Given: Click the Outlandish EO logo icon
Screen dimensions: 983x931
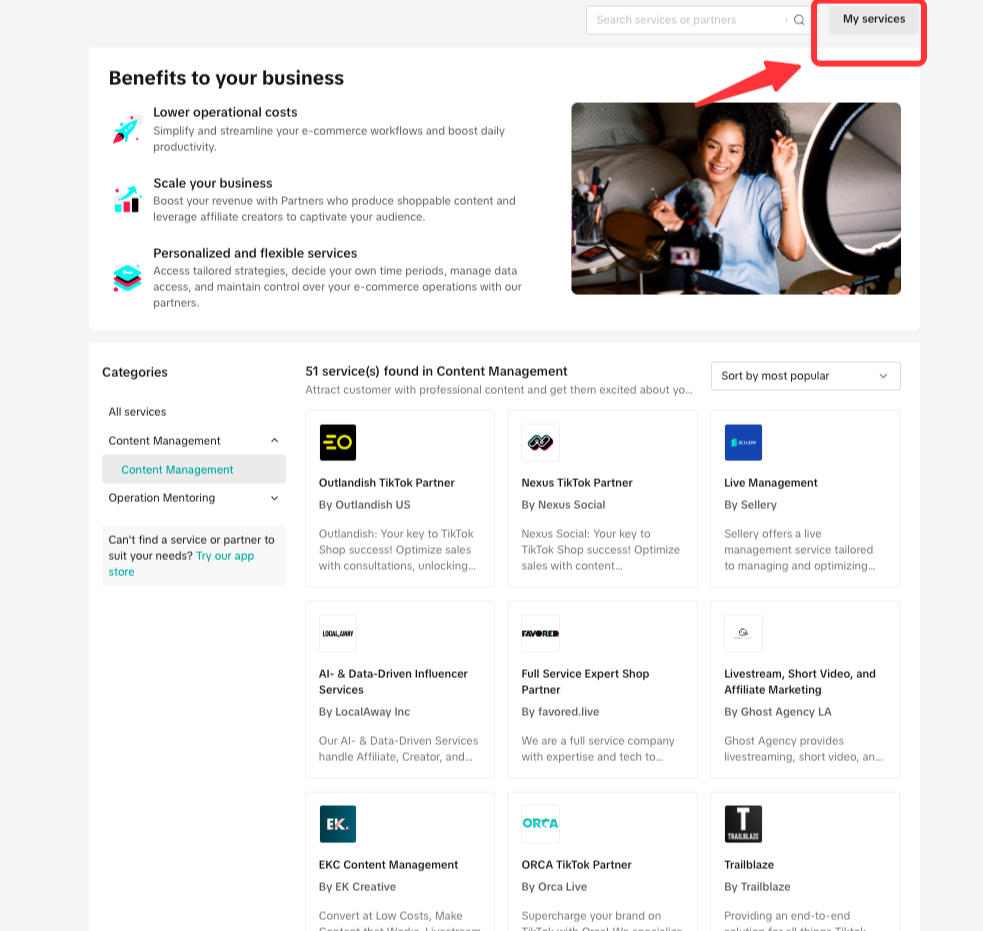Looking at the screenshot, I should 337,442.
